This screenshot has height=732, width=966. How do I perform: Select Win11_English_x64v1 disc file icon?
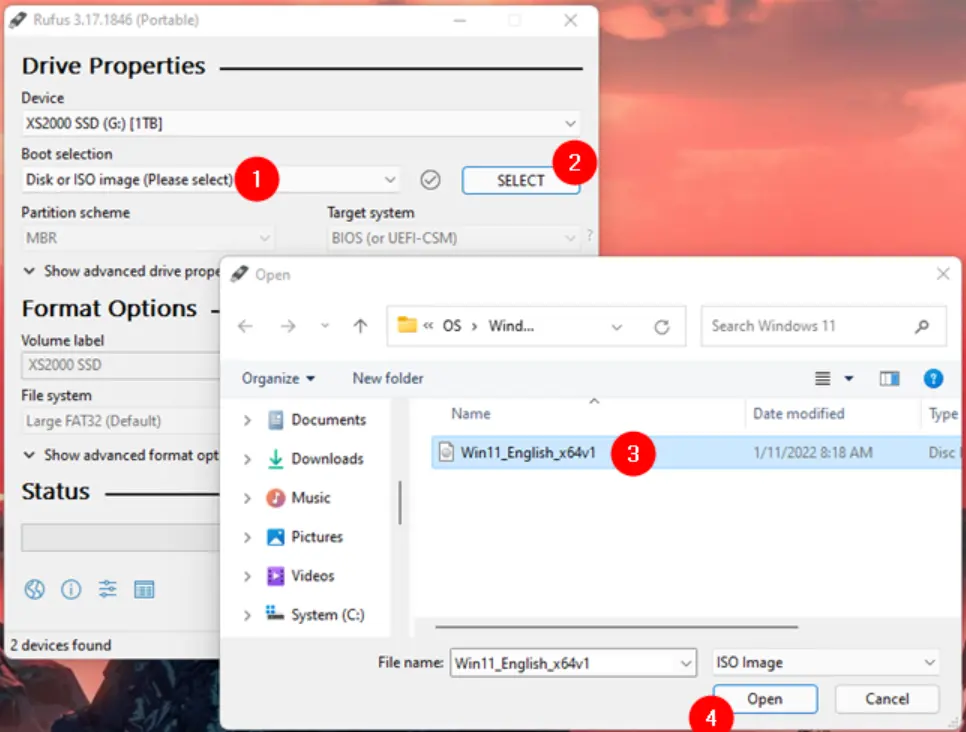(x=446, y=452)
